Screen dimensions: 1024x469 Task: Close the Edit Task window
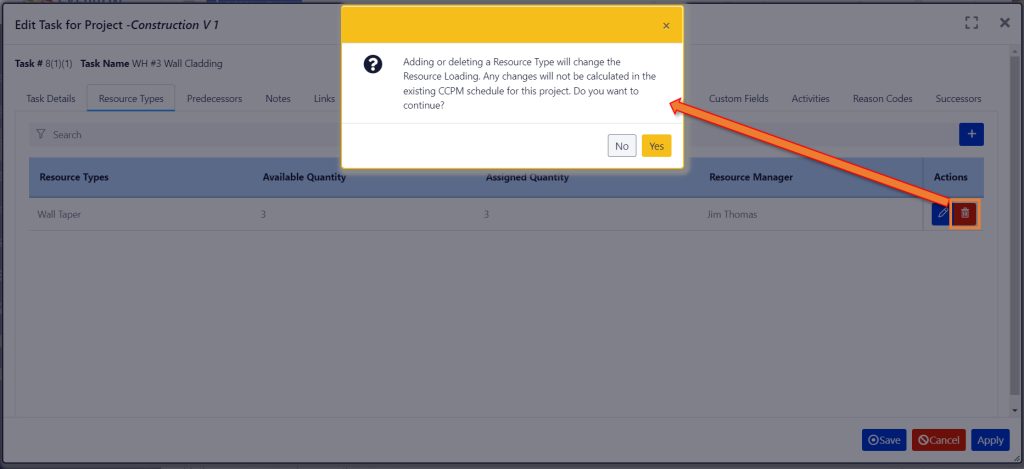(x=1005, y=23)
